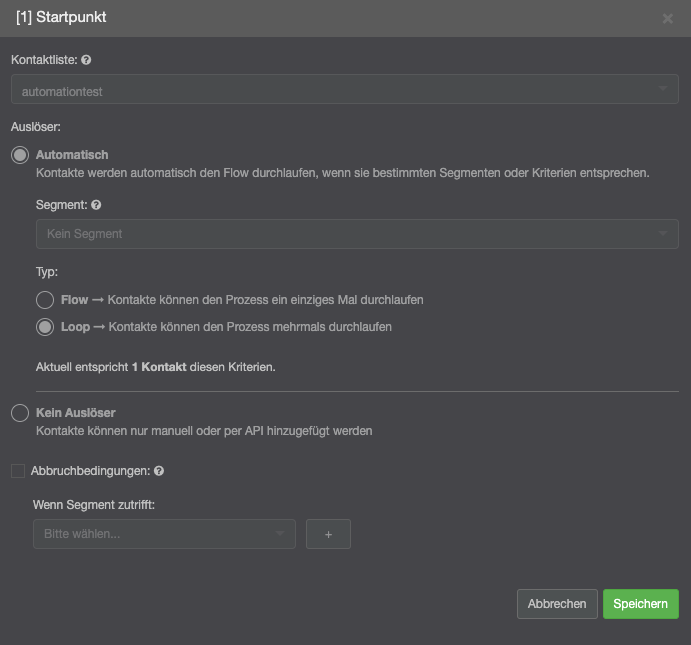Close the Startpunkt dialog with X
The height and width of the screenshot is (645, 691).
(668, 18)
